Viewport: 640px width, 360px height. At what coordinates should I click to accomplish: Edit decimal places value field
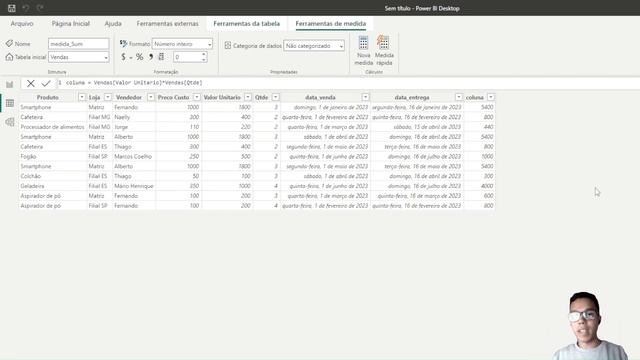click(x=187, y=57)
